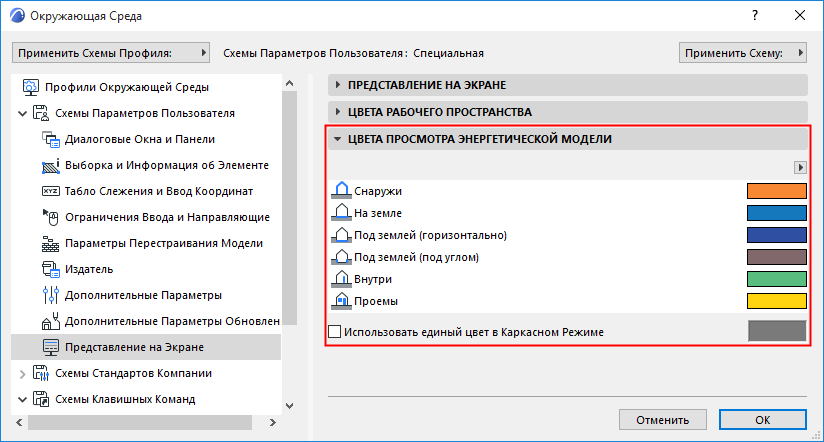This screenshot has width=824, height=442.
Task: Click the Снаружи house icon
Action: (342, 190)
